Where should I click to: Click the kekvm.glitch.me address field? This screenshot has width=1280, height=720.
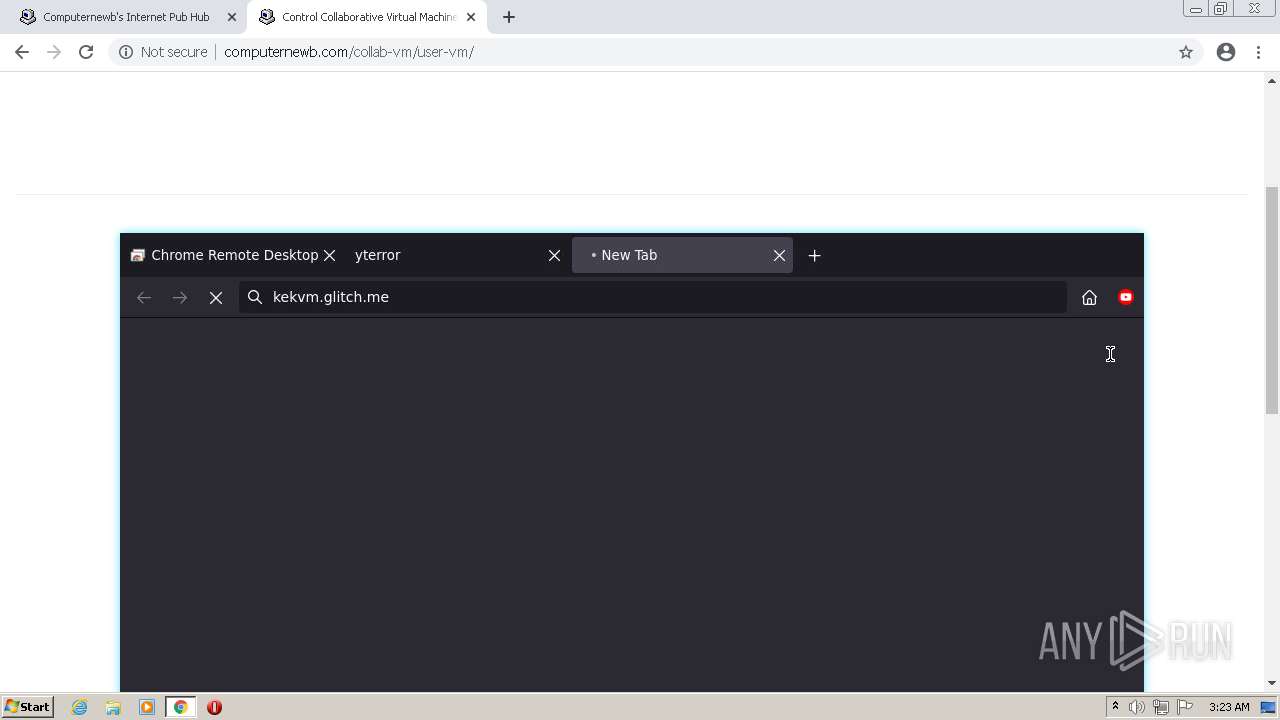coord(653,297)
